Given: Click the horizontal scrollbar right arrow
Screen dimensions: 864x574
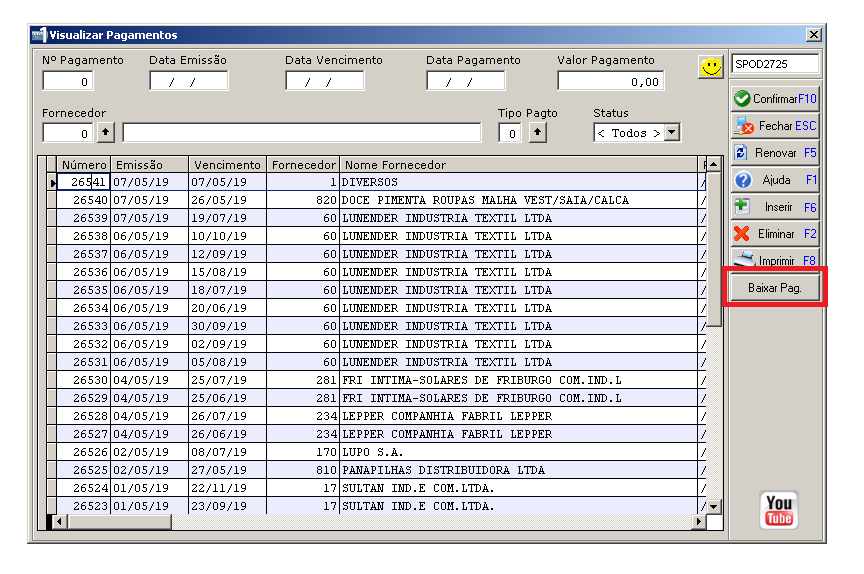Looking at the screenshot, I should (x=699, y=521).
